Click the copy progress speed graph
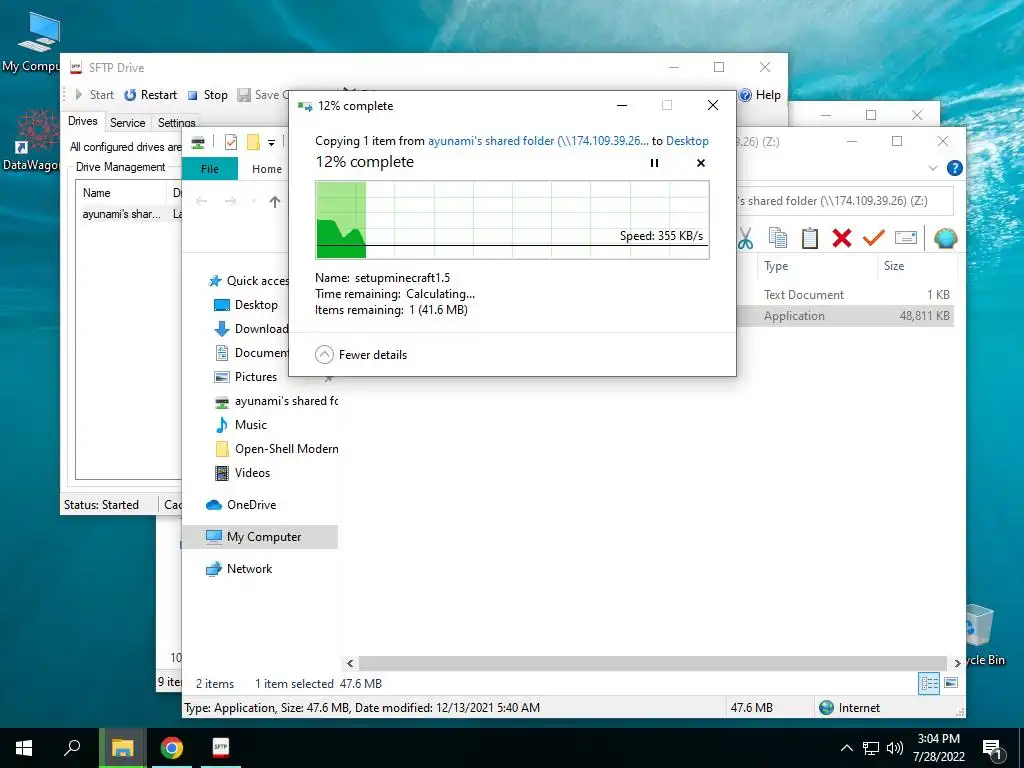 pyautogui.click(x=513, y=220)
